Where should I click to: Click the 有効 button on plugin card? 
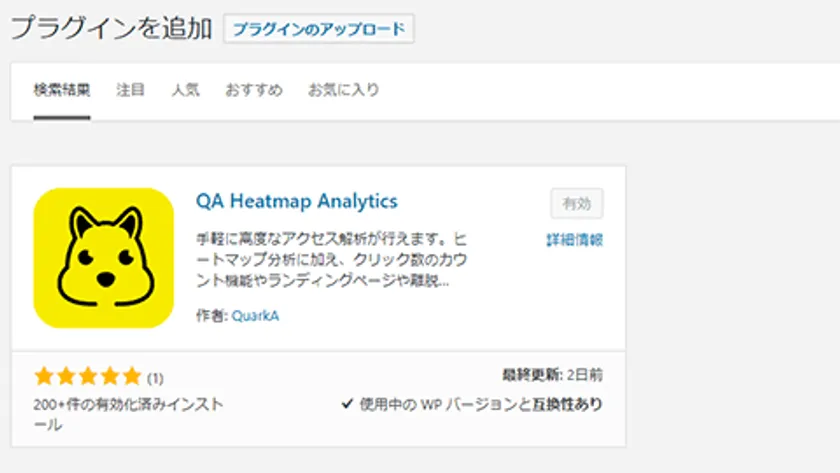click(577, 203)
